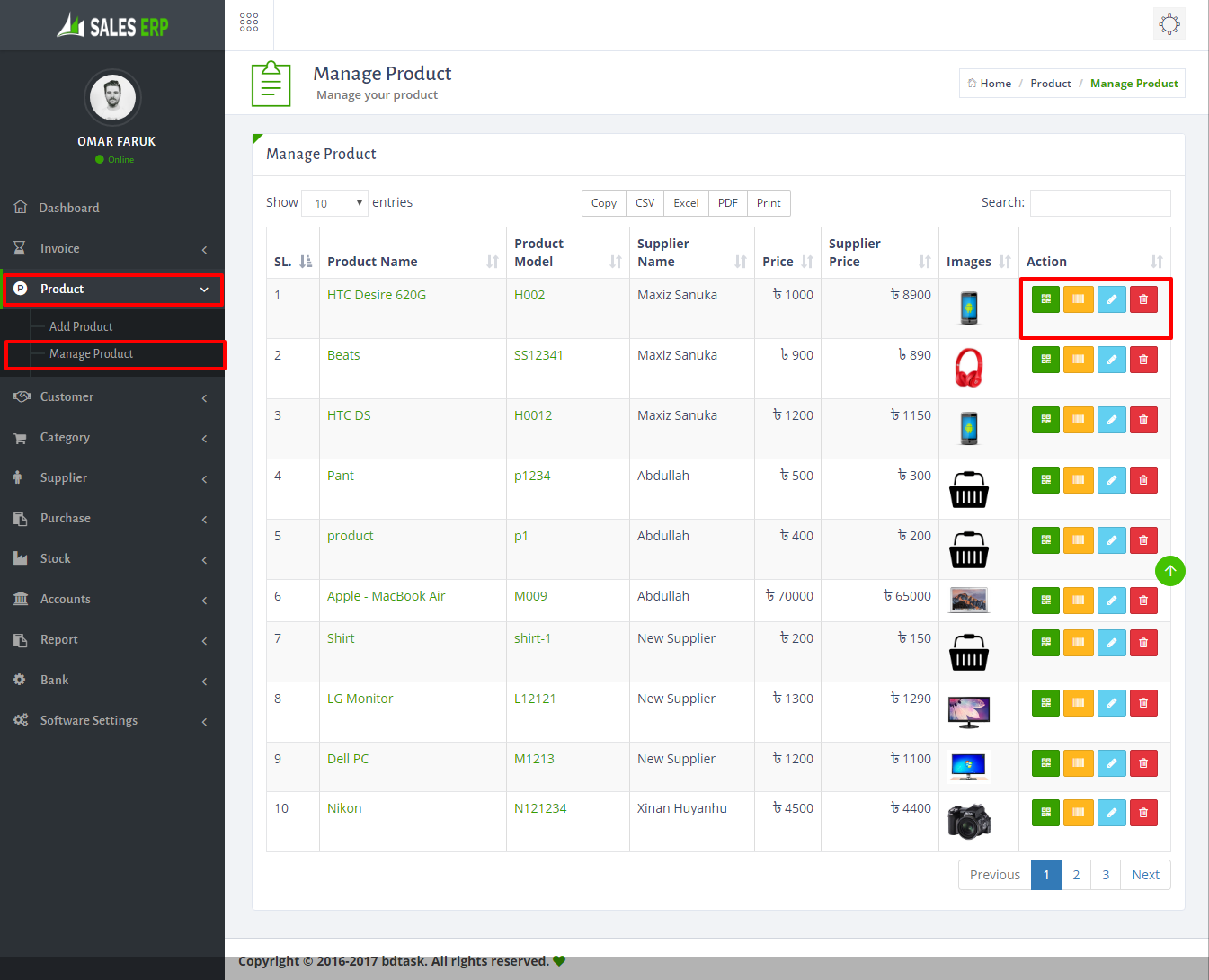
Task: Click the Home breadcrumb link
Action: (x=995, y=83)
